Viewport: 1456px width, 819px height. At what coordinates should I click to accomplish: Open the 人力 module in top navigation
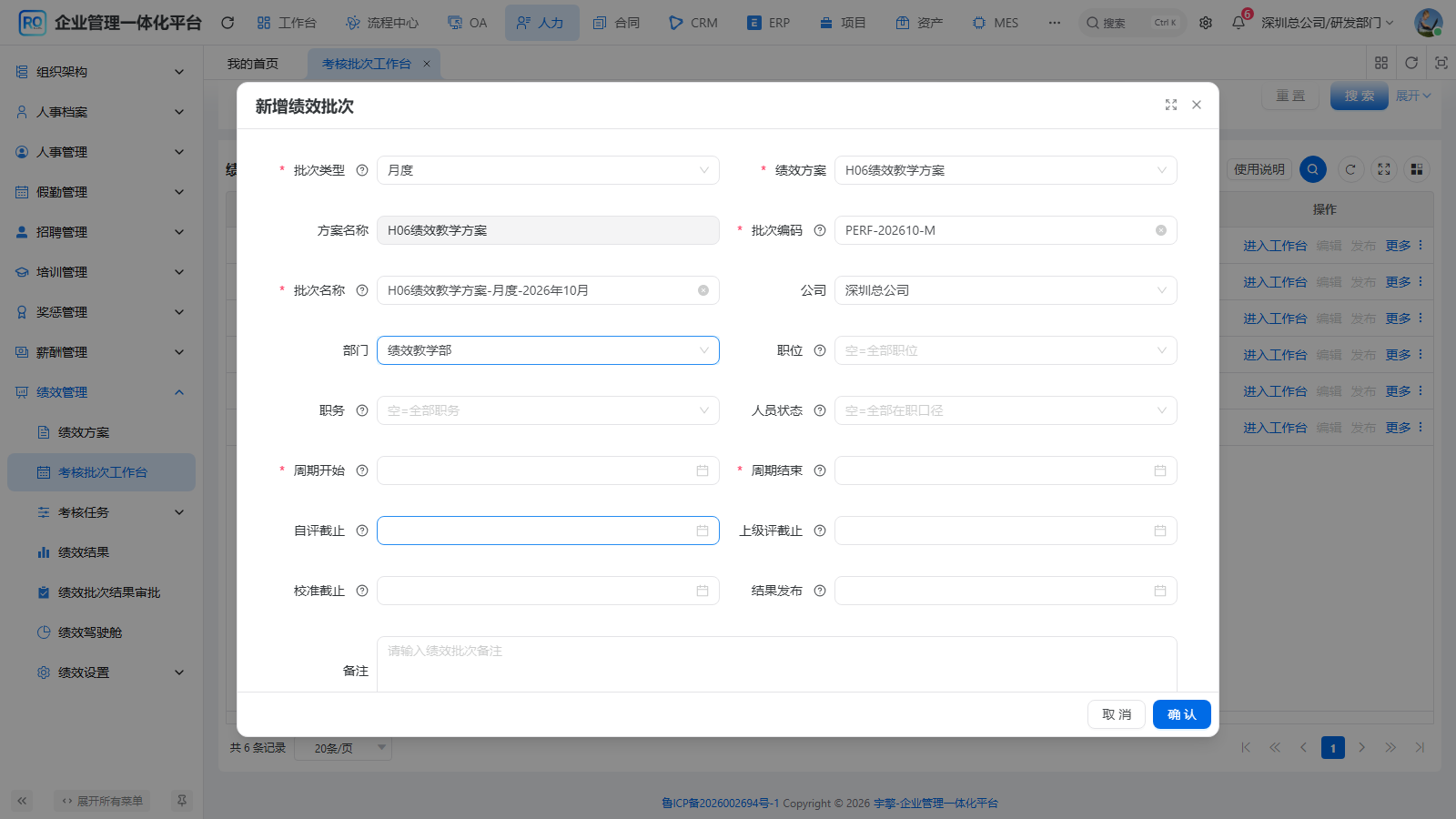coord(541,23)
